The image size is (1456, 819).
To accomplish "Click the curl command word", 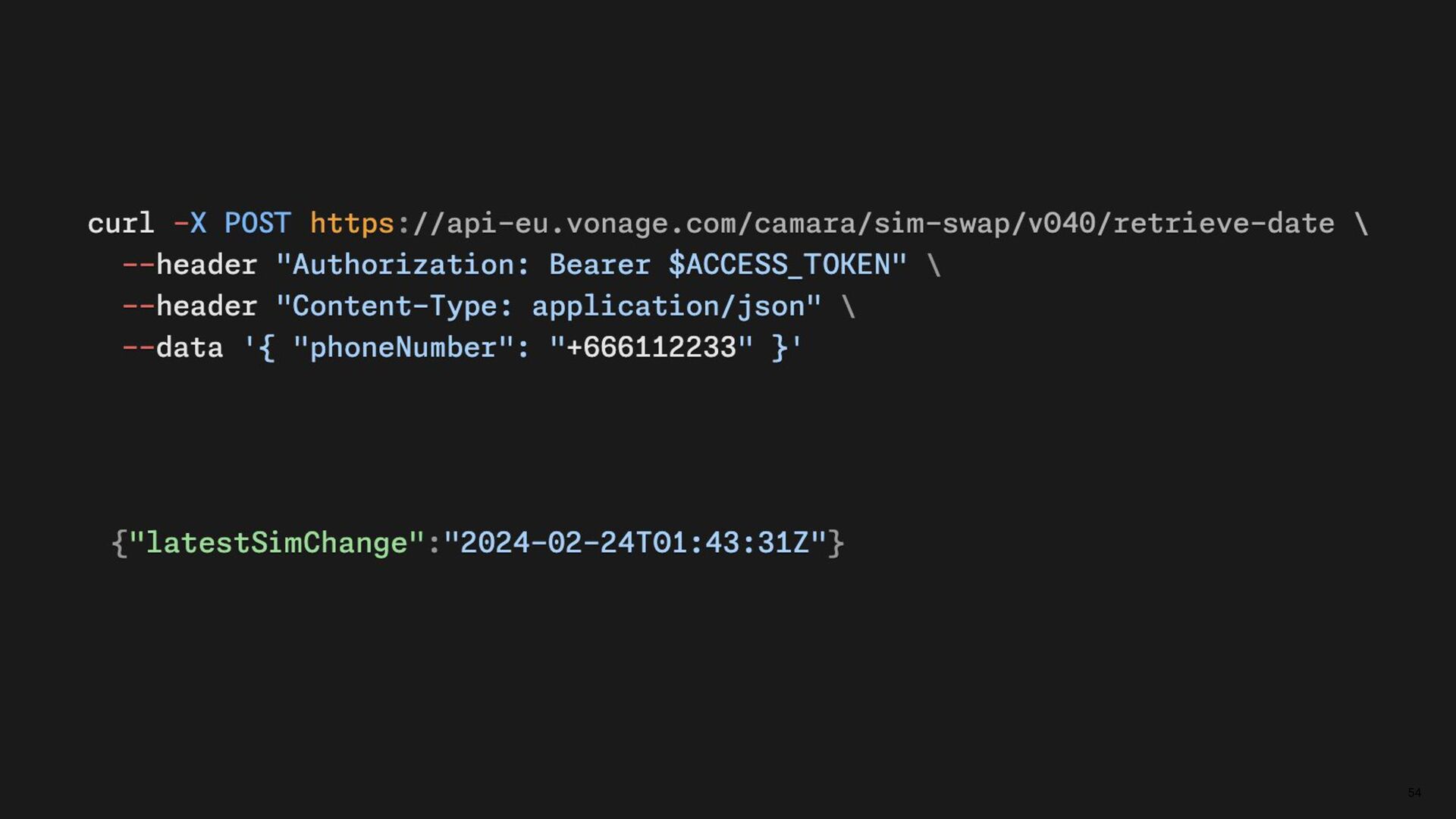I will tap(121, 224).
